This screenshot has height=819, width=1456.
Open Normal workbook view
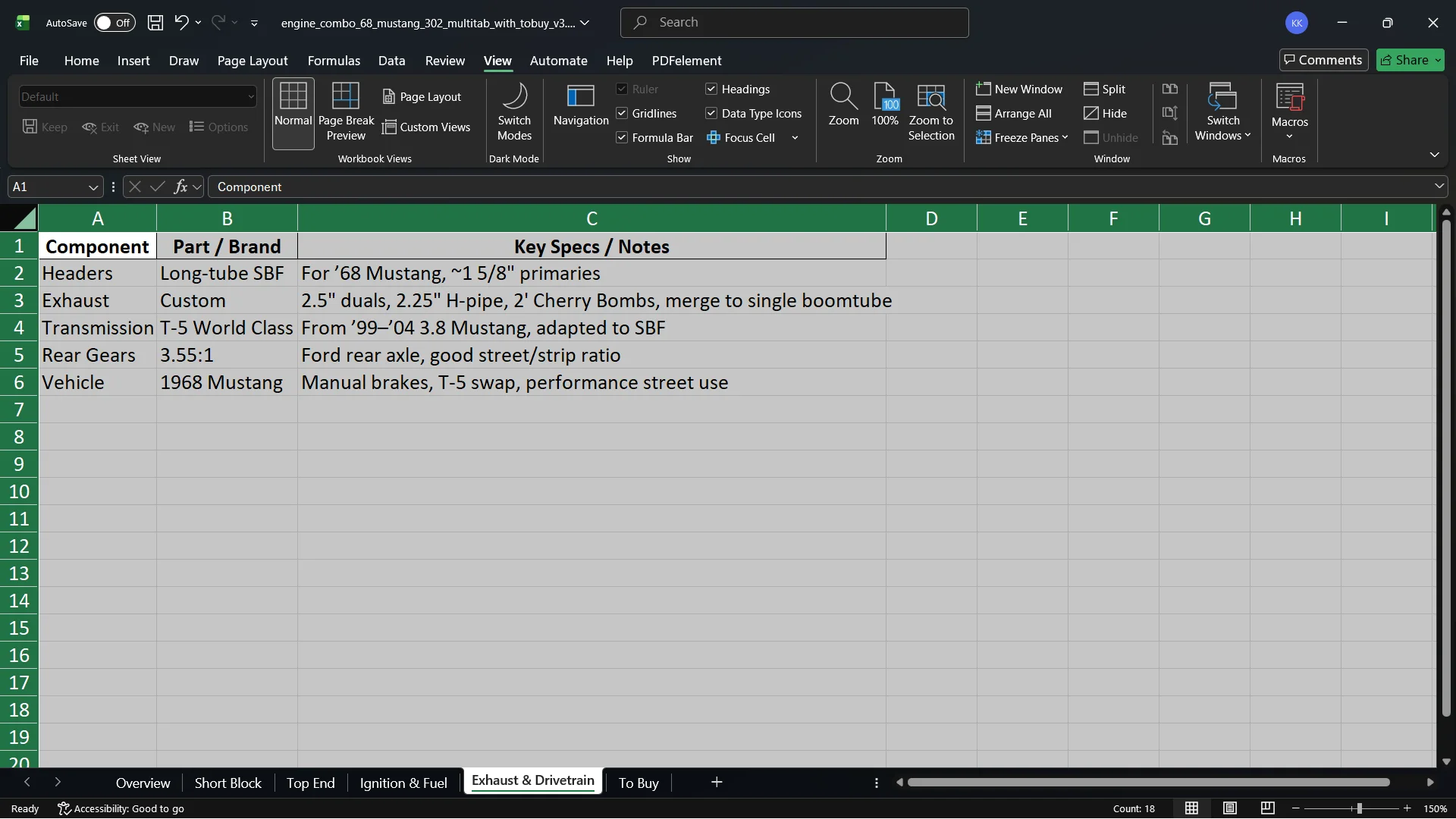[293, 113]
